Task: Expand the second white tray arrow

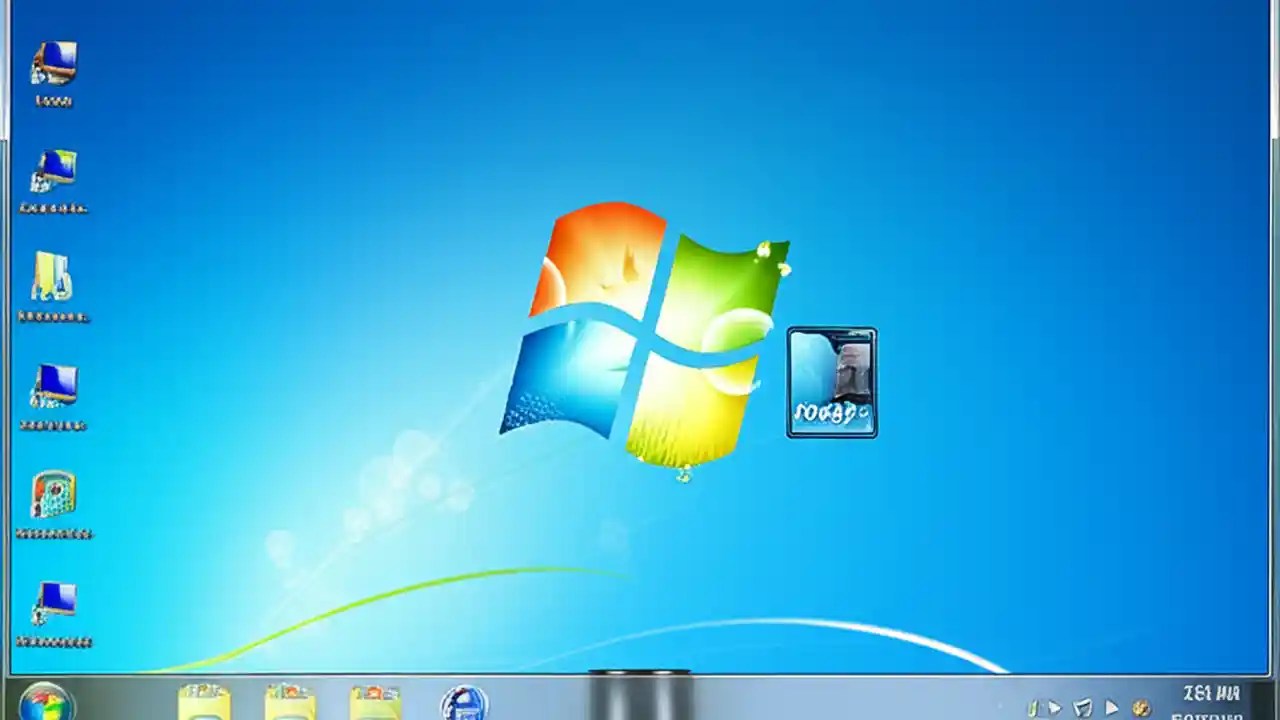Action: coord(1112,707)
